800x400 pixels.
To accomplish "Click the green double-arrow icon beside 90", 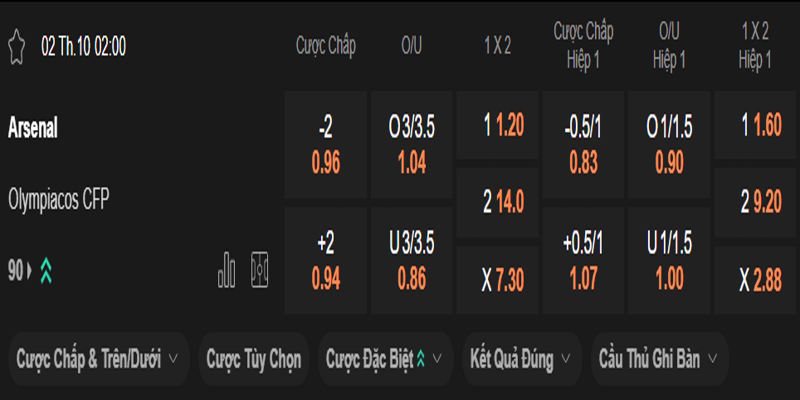I will [x=46, y=270].
